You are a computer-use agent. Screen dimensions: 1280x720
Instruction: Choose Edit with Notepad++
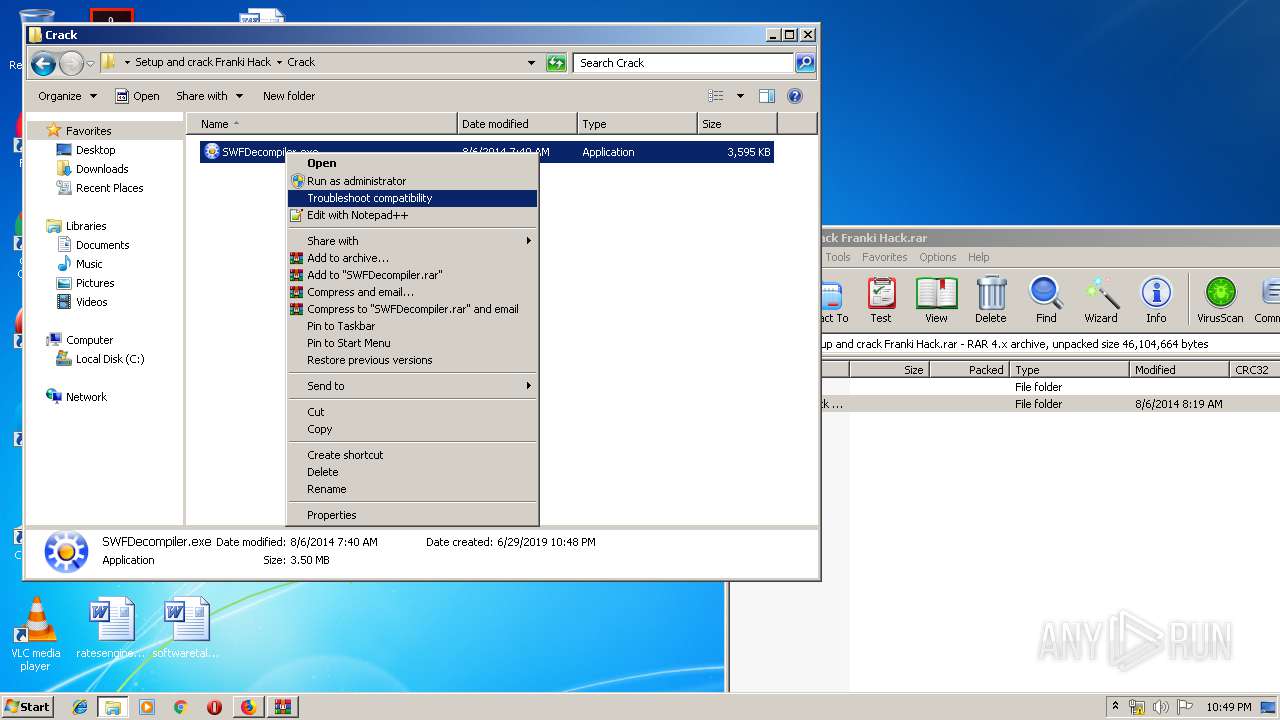coord(412,215)
